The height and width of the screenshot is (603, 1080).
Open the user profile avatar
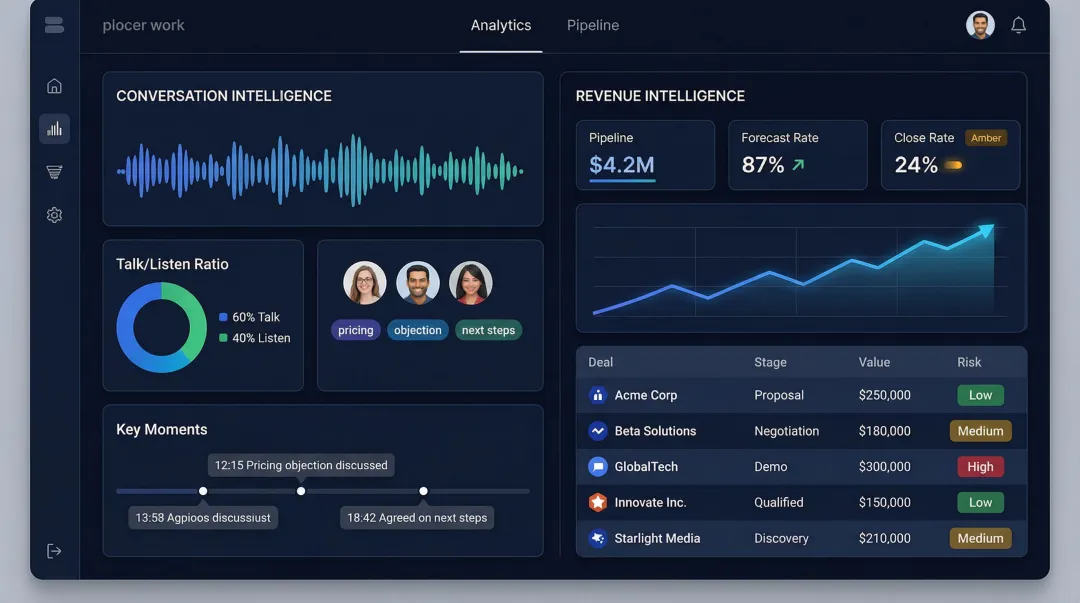(981, 24)
